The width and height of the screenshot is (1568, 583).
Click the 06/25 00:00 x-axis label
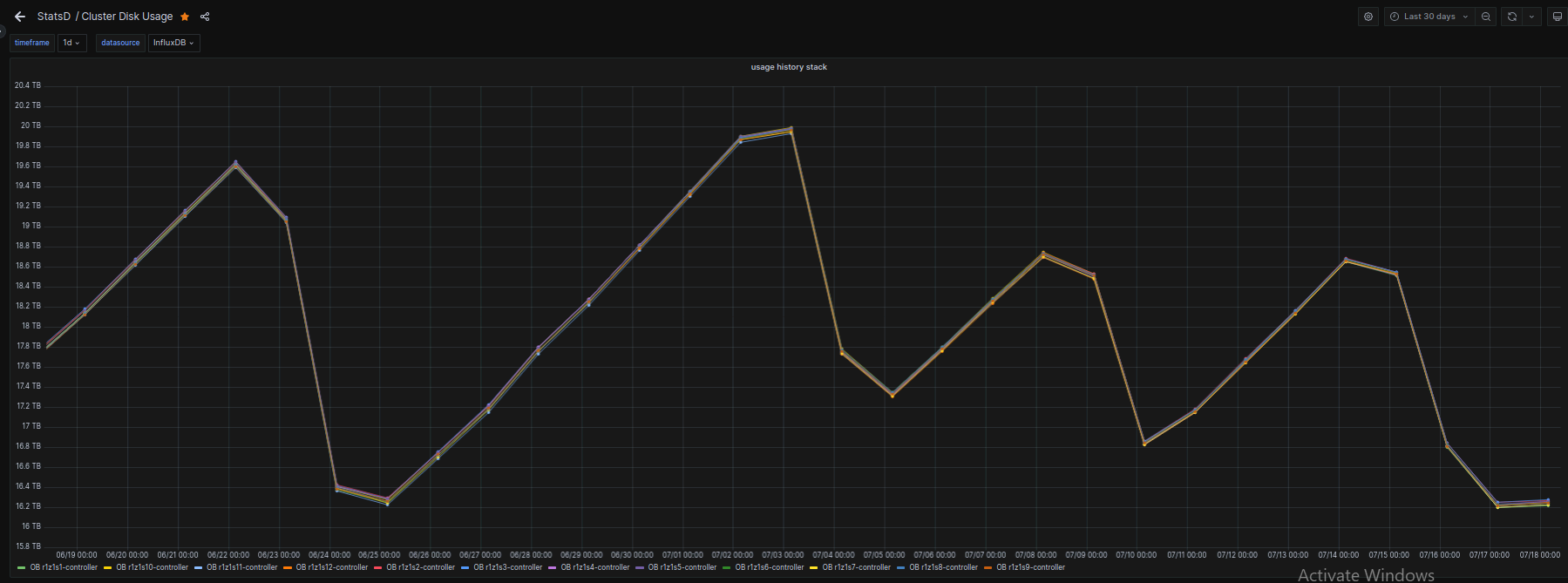click(x=379, y=555)
